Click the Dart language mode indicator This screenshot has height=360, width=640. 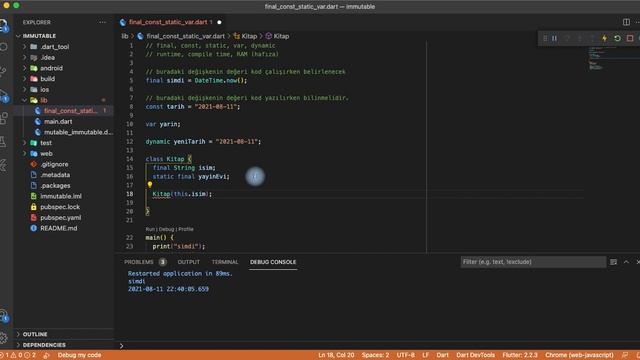(442, 355)
